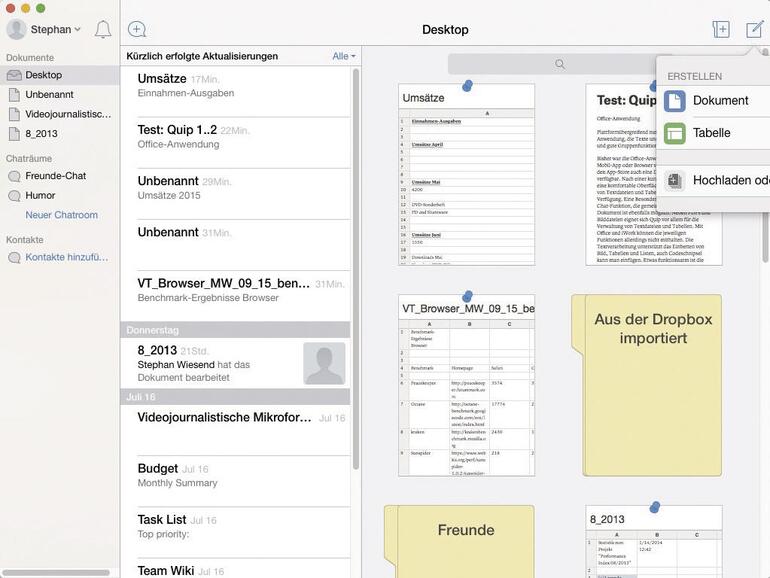Image resolution: width=770 pixels, height=578 pixels.
Task: Click the Neuer Chatroom link
Action: [x=61, y=215]
